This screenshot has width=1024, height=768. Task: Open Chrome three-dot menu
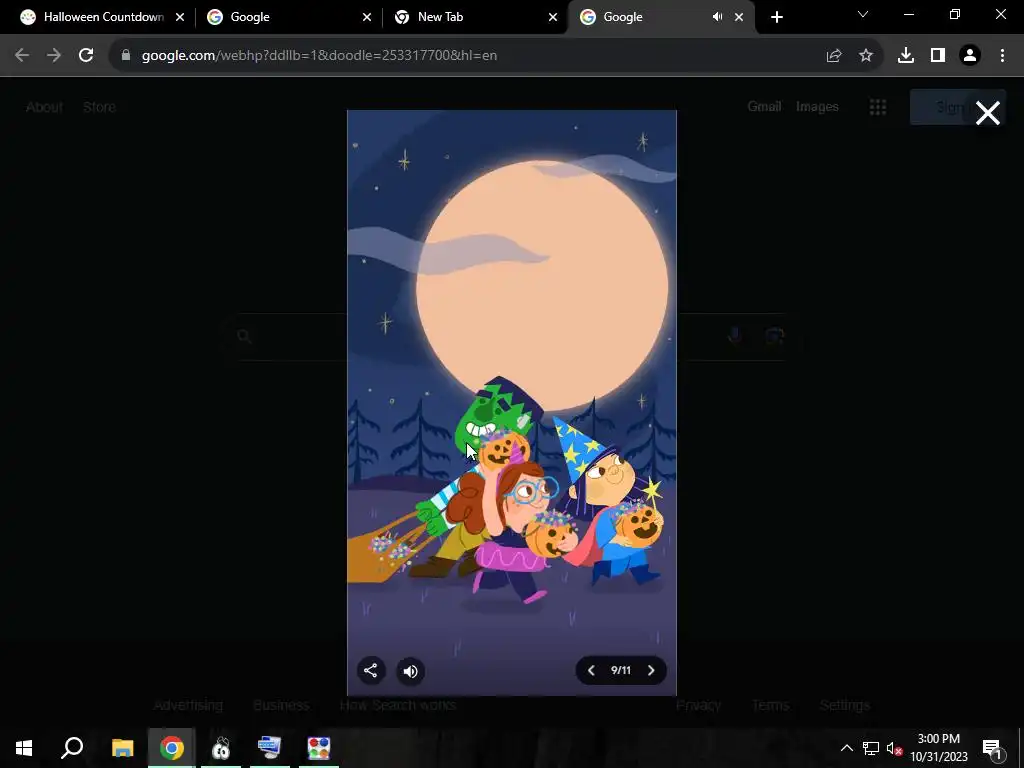pos(1002,56)
